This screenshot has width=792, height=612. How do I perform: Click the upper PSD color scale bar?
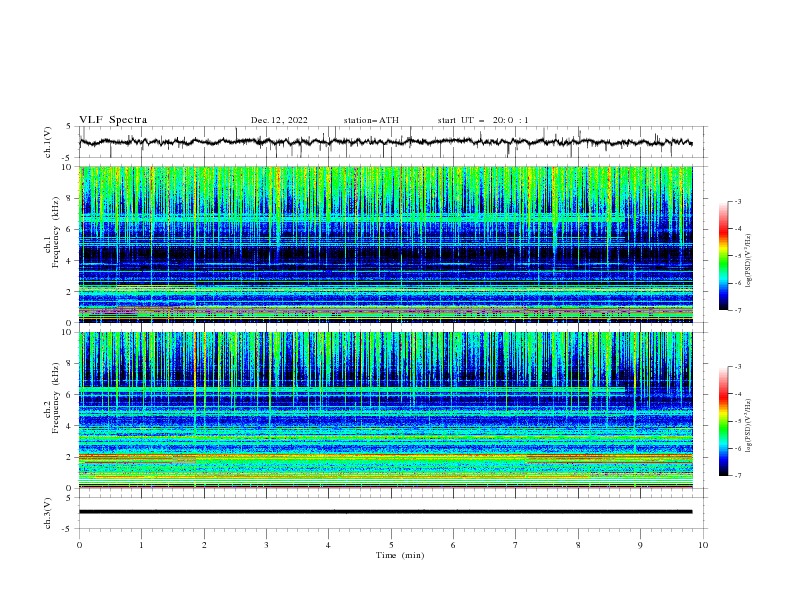723,256
